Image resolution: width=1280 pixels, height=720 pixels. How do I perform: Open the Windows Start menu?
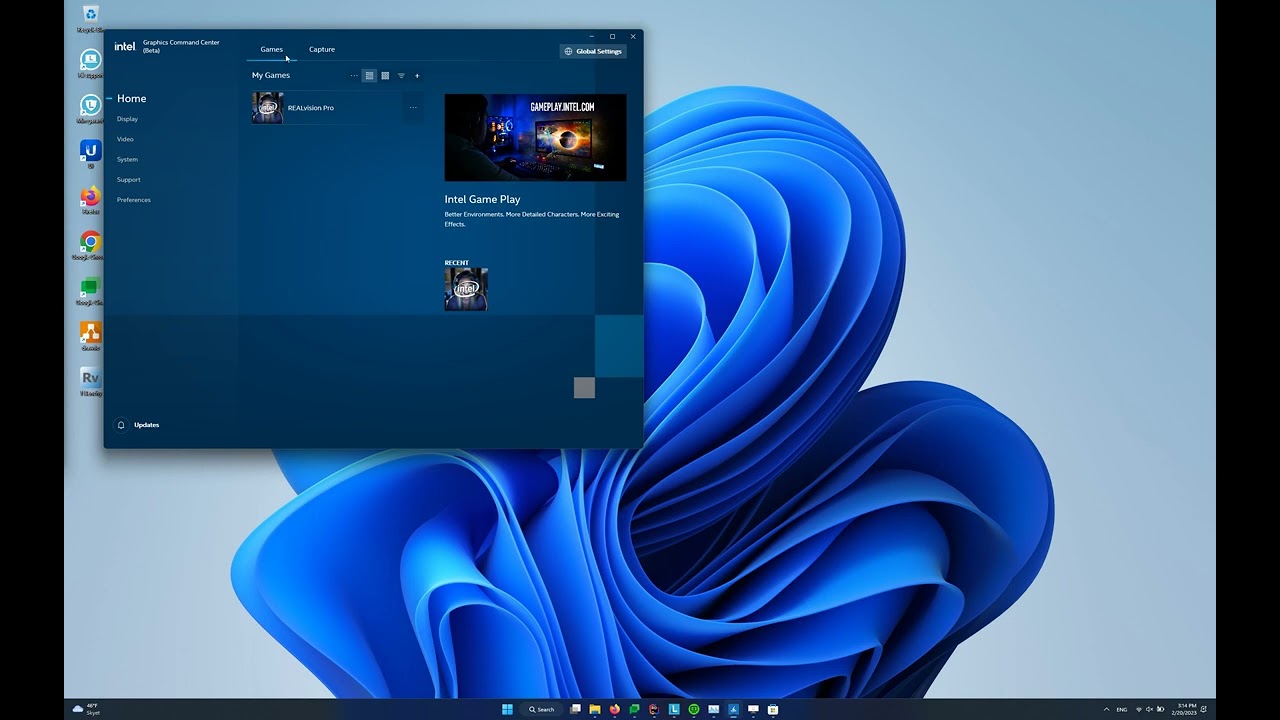[x=507, y=709]
